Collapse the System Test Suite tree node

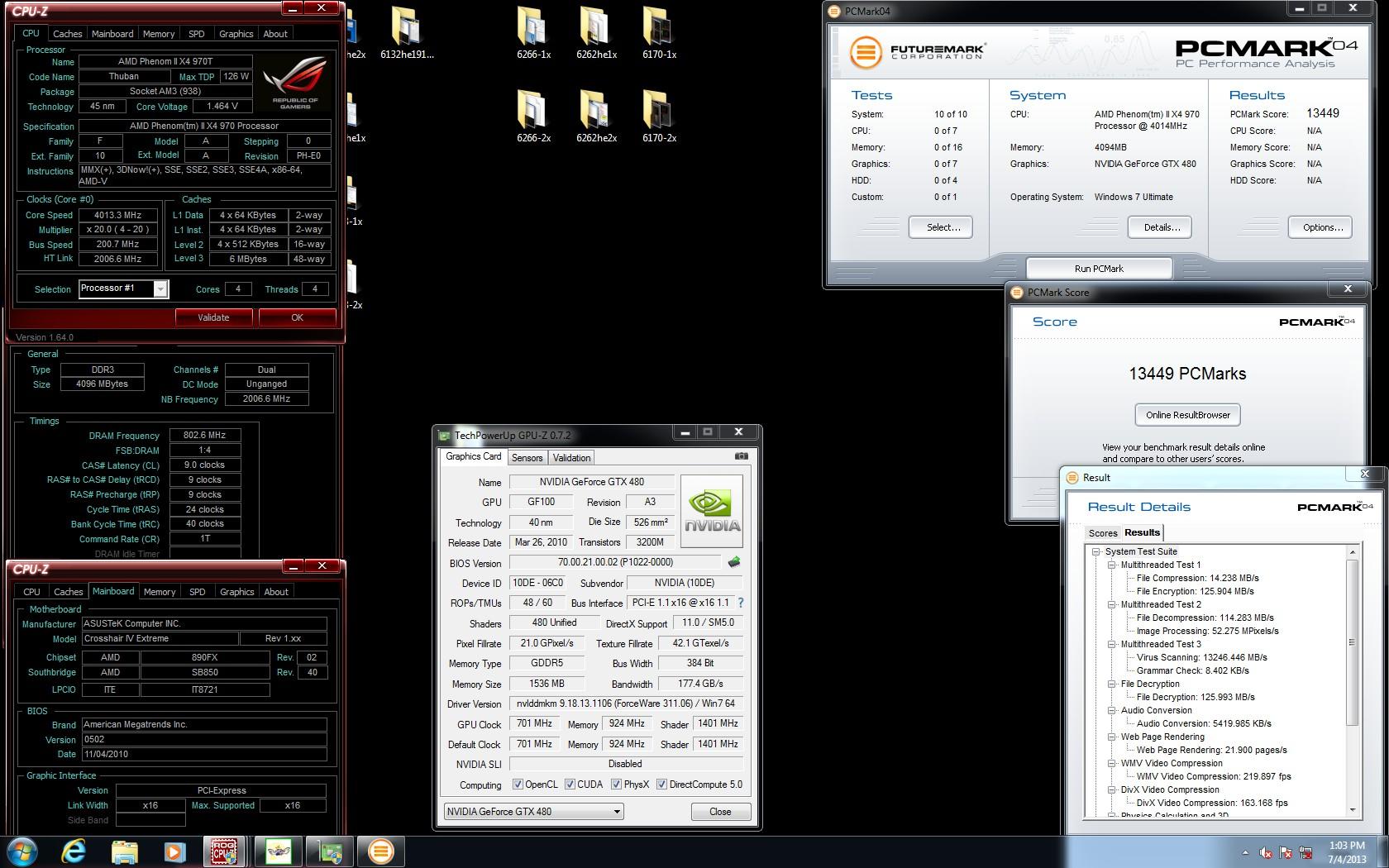1096,551
